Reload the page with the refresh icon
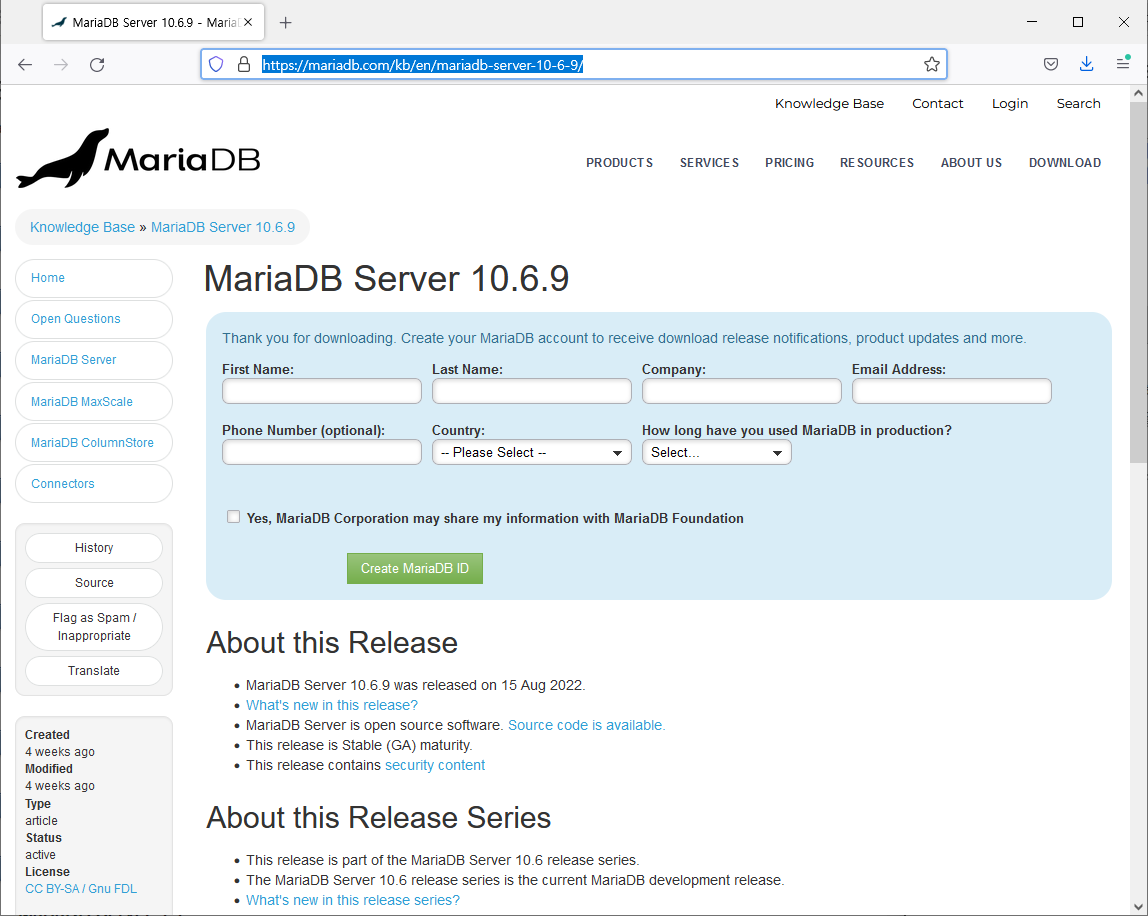1148x916 pixels. click(x=97, y=64)
